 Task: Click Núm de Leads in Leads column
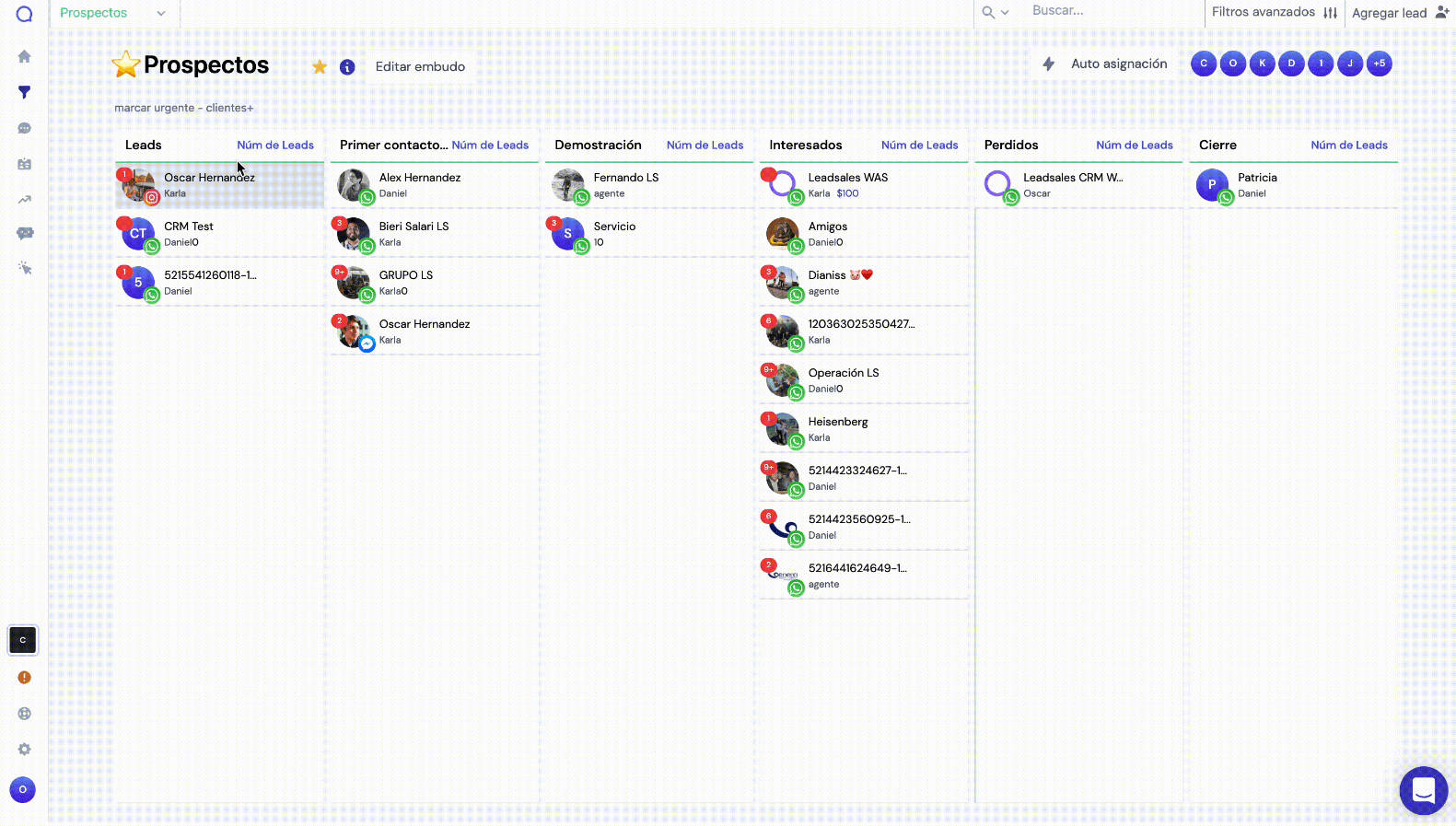(x=275, y=145)
